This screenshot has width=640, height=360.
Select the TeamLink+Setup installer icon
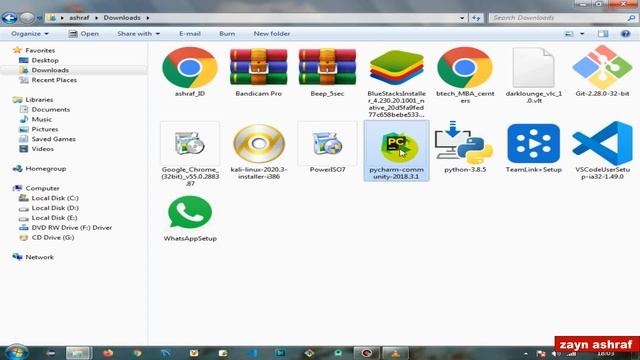[533, 143]
